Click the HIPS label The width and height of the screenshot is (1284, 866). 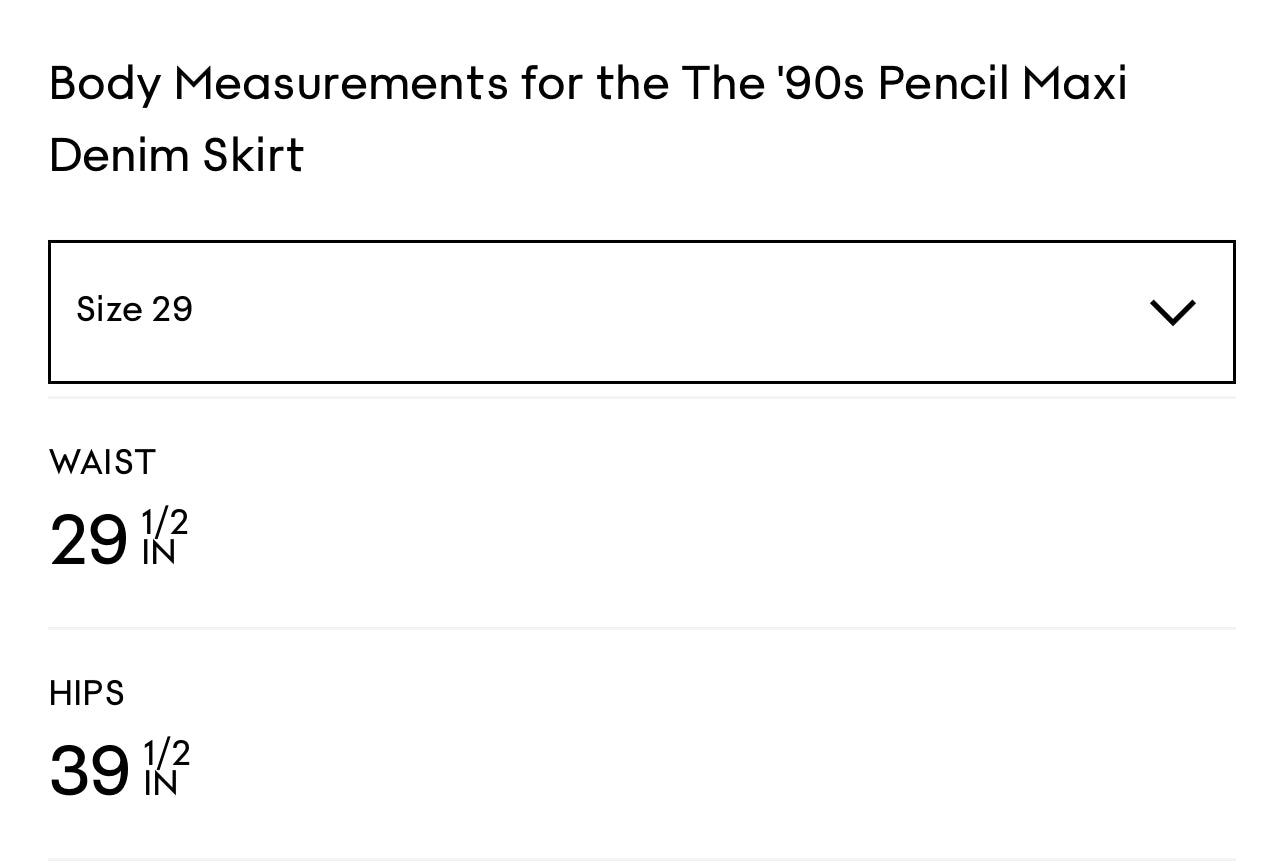(86, 693)
